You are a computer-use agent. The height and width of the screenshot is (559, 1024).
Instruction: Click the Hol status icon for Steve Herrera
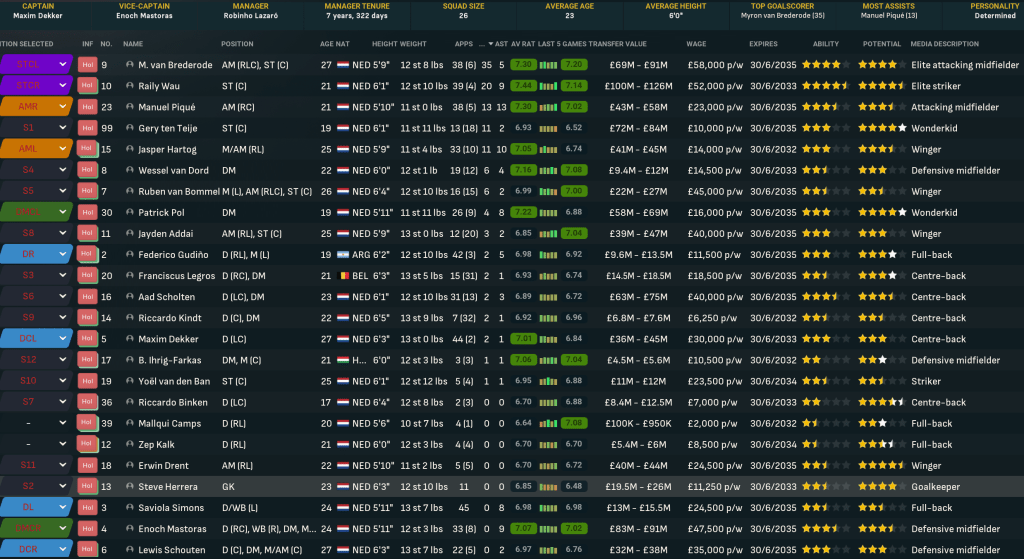point(86,487)
